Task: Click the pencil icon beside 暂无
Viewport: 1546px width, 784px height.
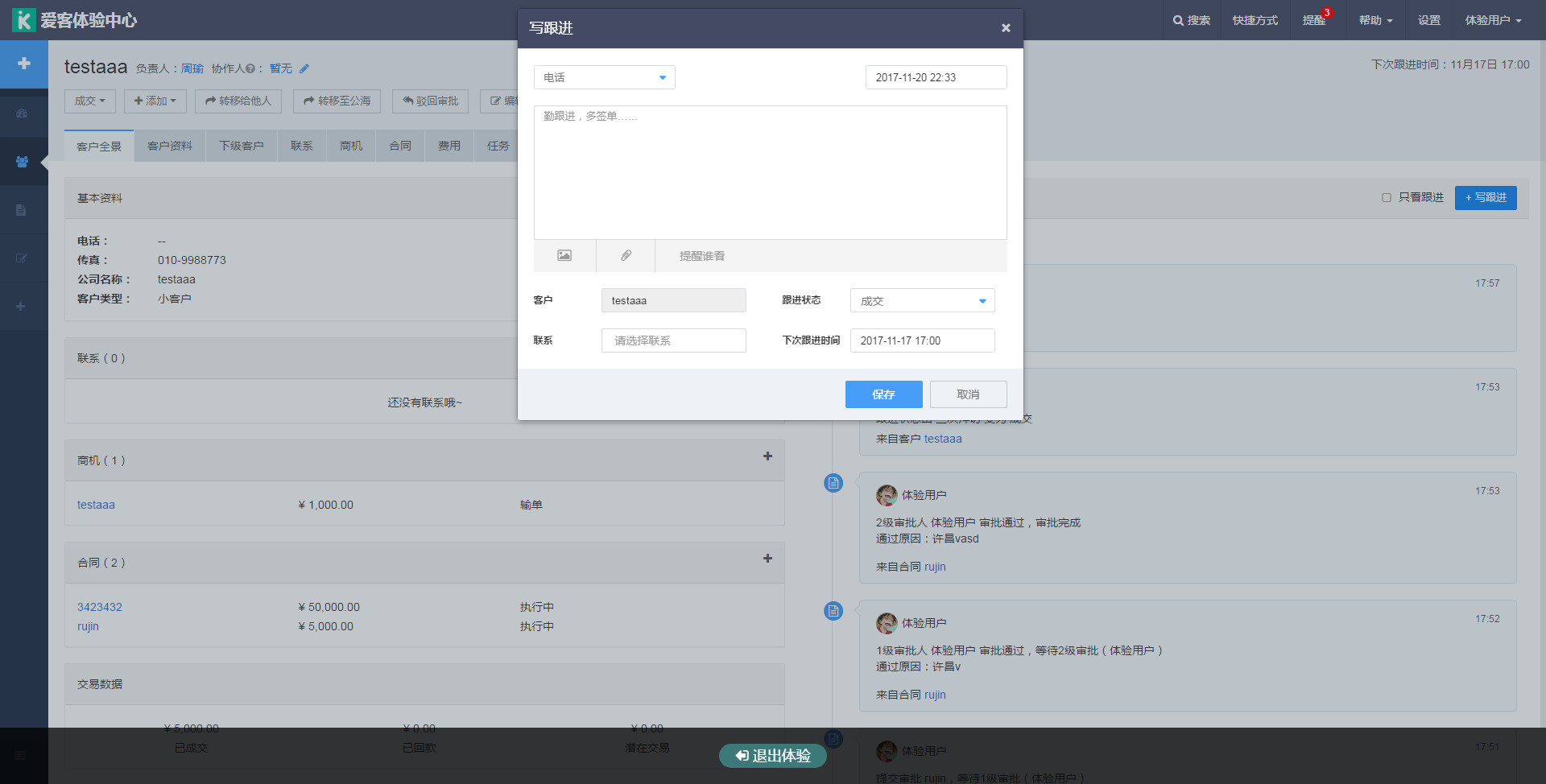Action: coord(304,68)
